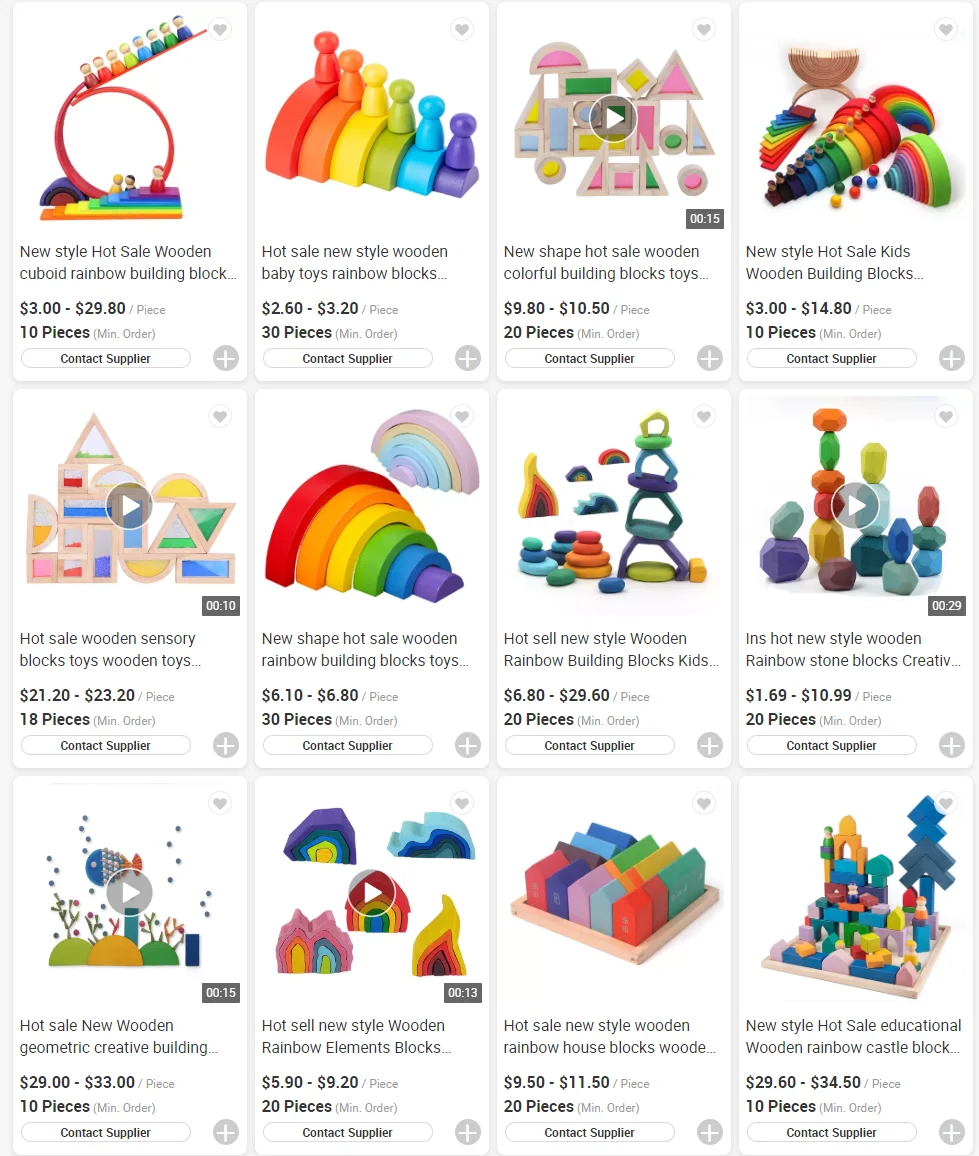Viewport: 979px width, 1156px height.
Task: Add baby toys rainbow blocks to compare plus
Action: point(467,358)
